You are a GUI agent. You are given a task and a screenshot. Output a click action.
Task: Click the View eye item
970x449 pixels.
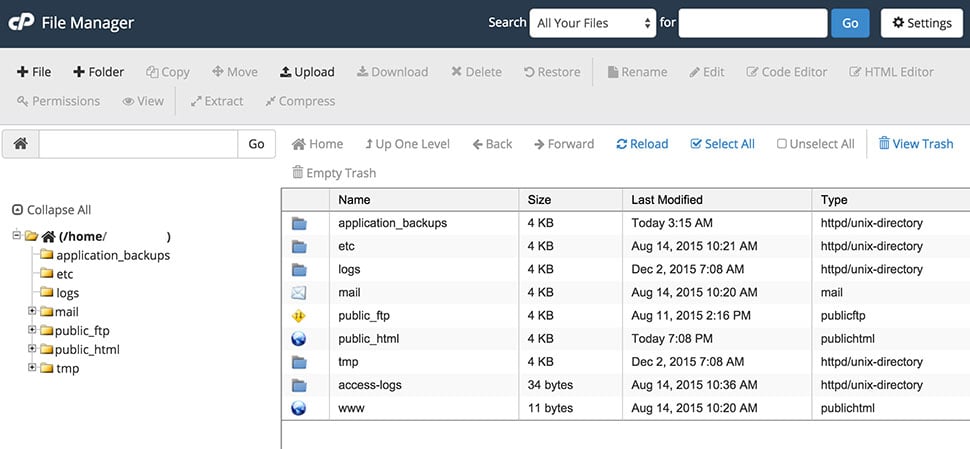pyautogui.click(x=143, y=101)
